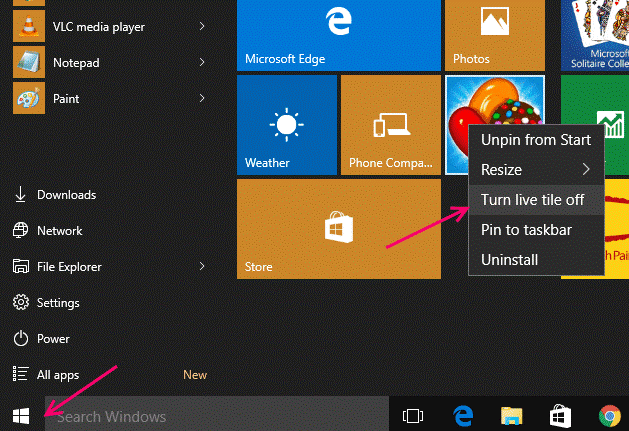
Task: Open the Resize submenu arrow
Action: pos(586,169)
